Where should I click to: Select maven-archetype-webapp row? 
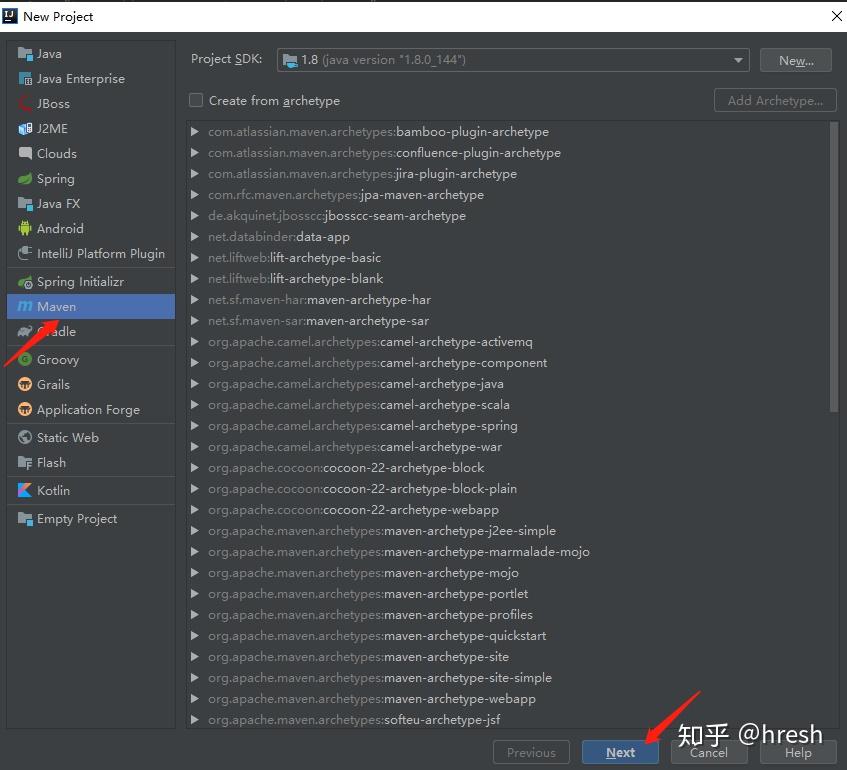point(510,699)
